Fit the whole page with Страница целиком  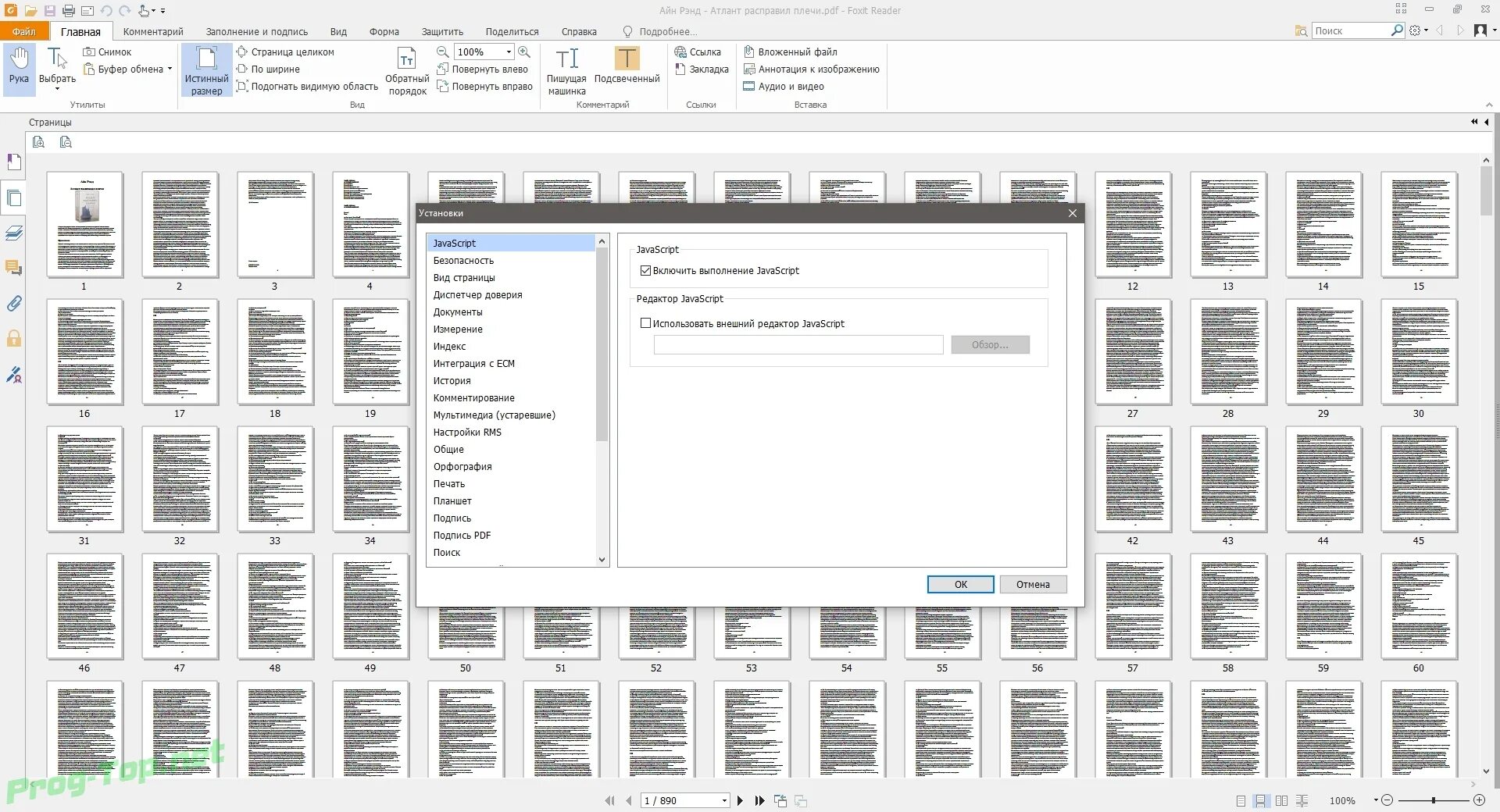click(x=285, y=52)
